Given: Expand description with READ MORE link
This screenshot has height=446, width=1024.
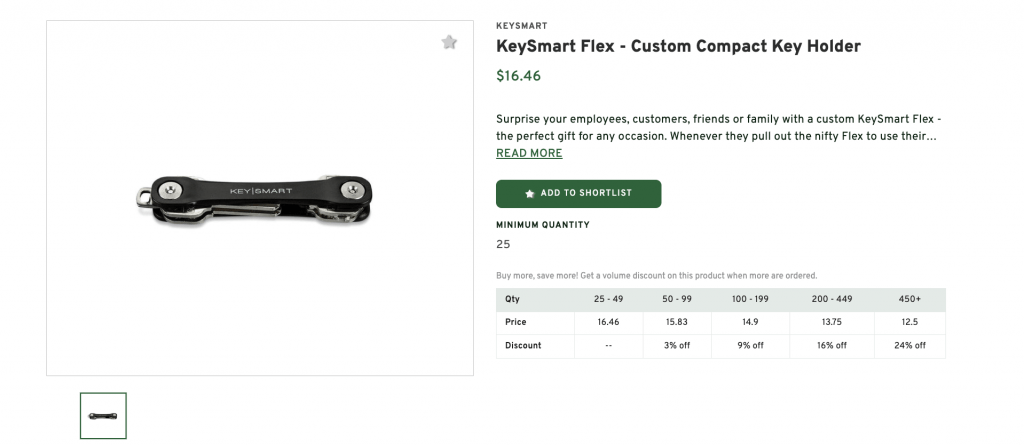Looking at the screenshot, I should tap(529, 153).
